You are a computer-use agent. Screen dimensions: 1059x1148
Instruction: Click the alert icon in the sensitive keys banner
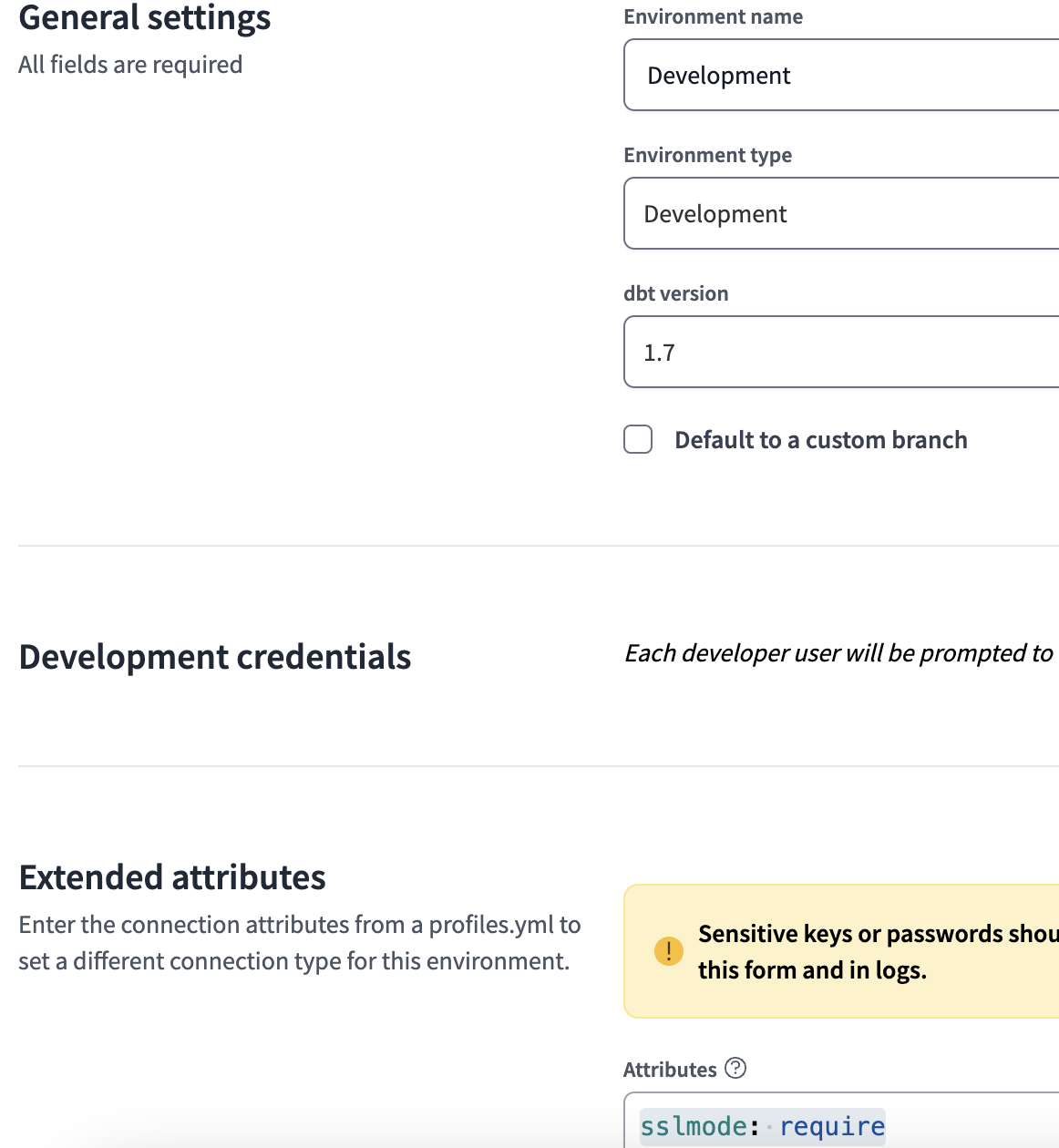pos(671,950)
